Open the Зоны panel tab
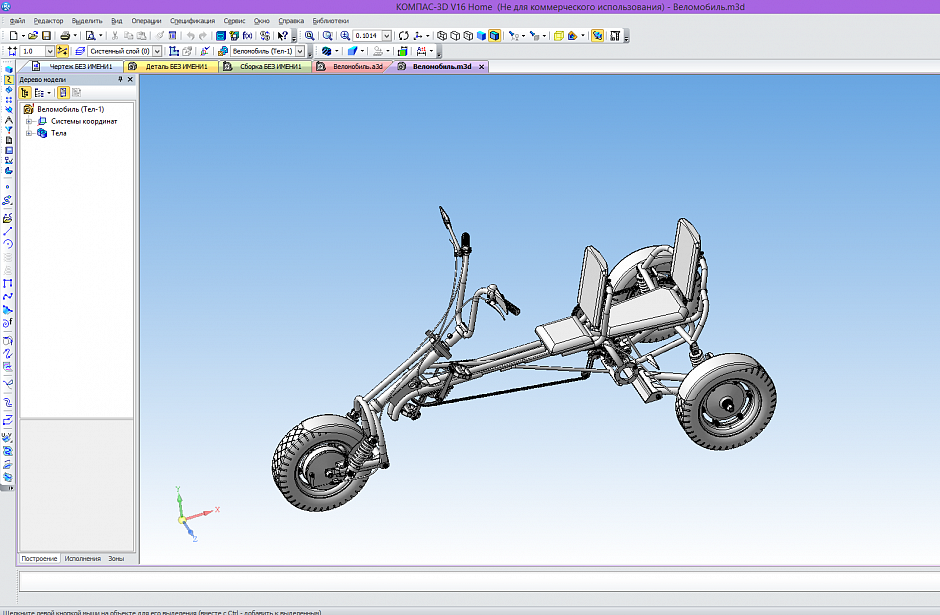 [x=116, y=559]
